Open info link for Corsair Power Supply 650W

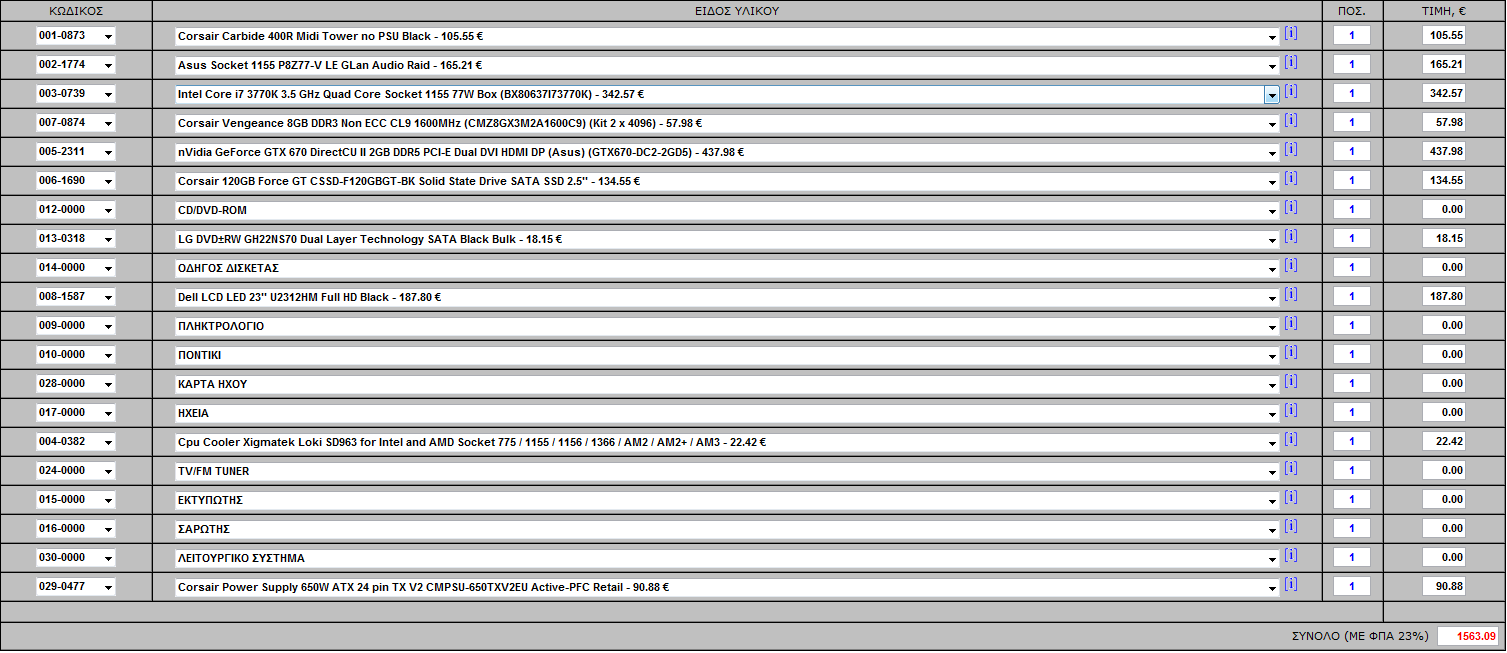1291,585
